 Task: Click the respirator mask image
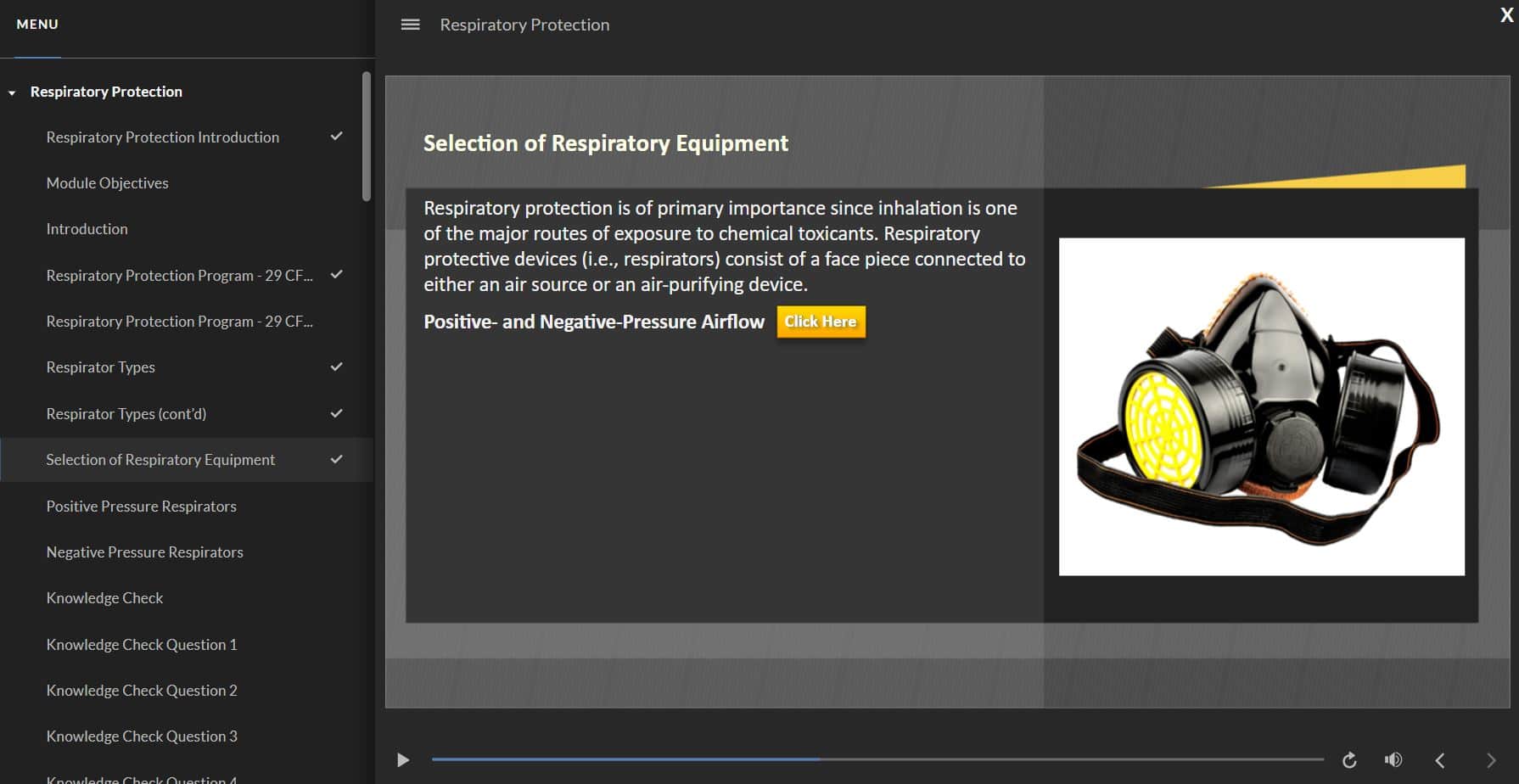point(1261,406)
